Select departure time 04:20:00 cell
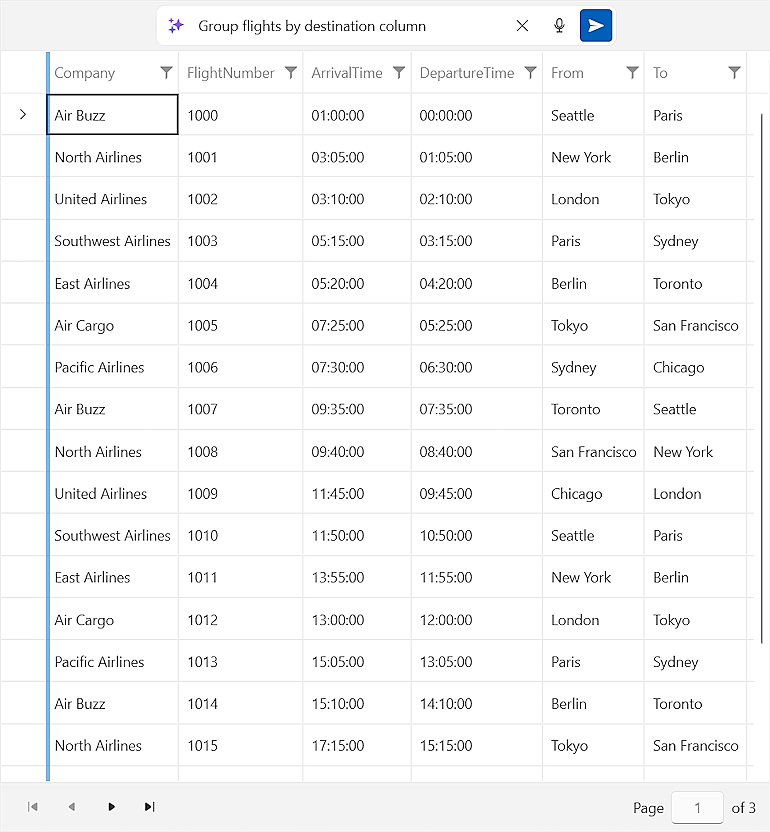 point(477,283)
